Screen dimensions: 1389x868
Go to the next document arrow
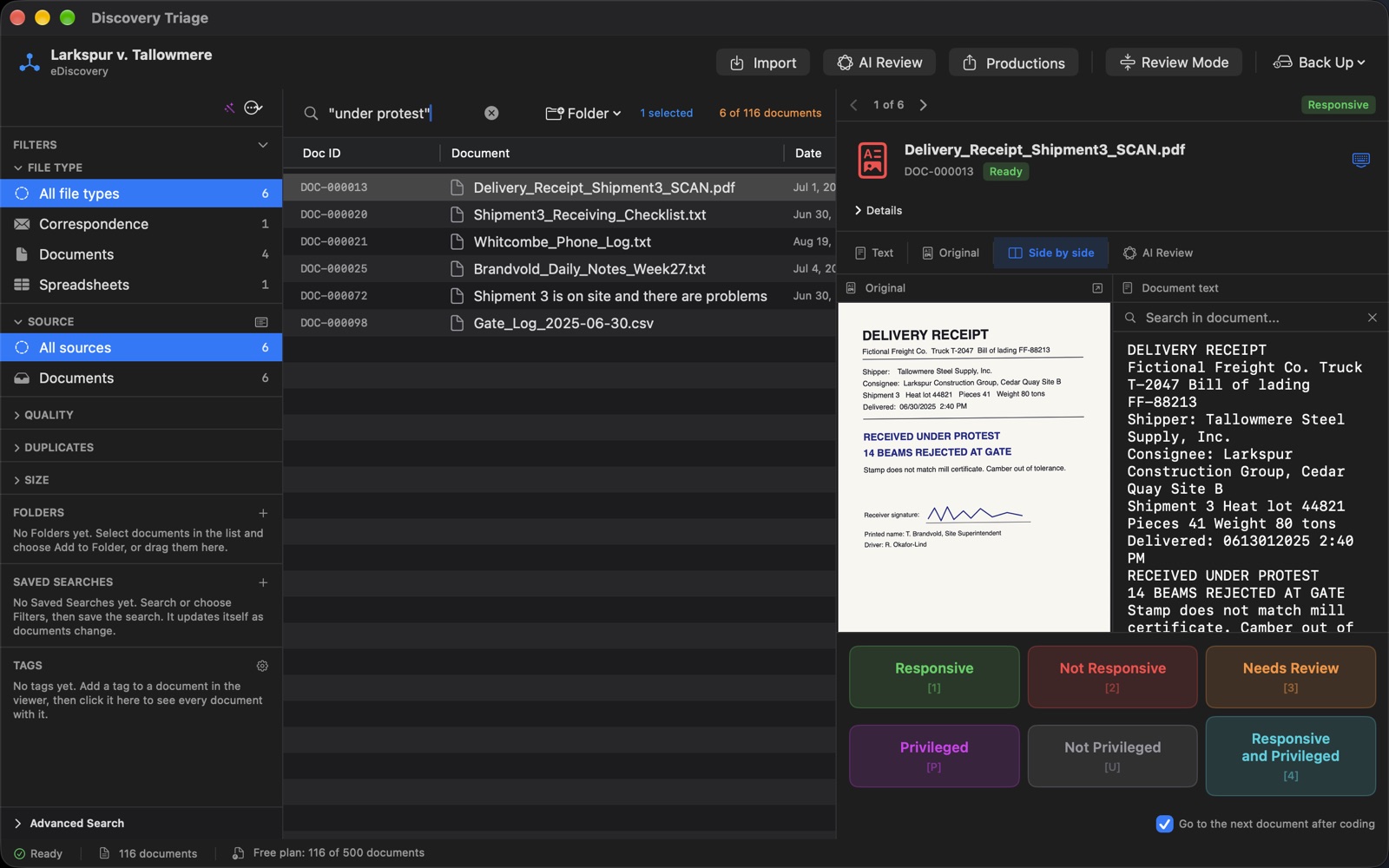coord(923,105)
